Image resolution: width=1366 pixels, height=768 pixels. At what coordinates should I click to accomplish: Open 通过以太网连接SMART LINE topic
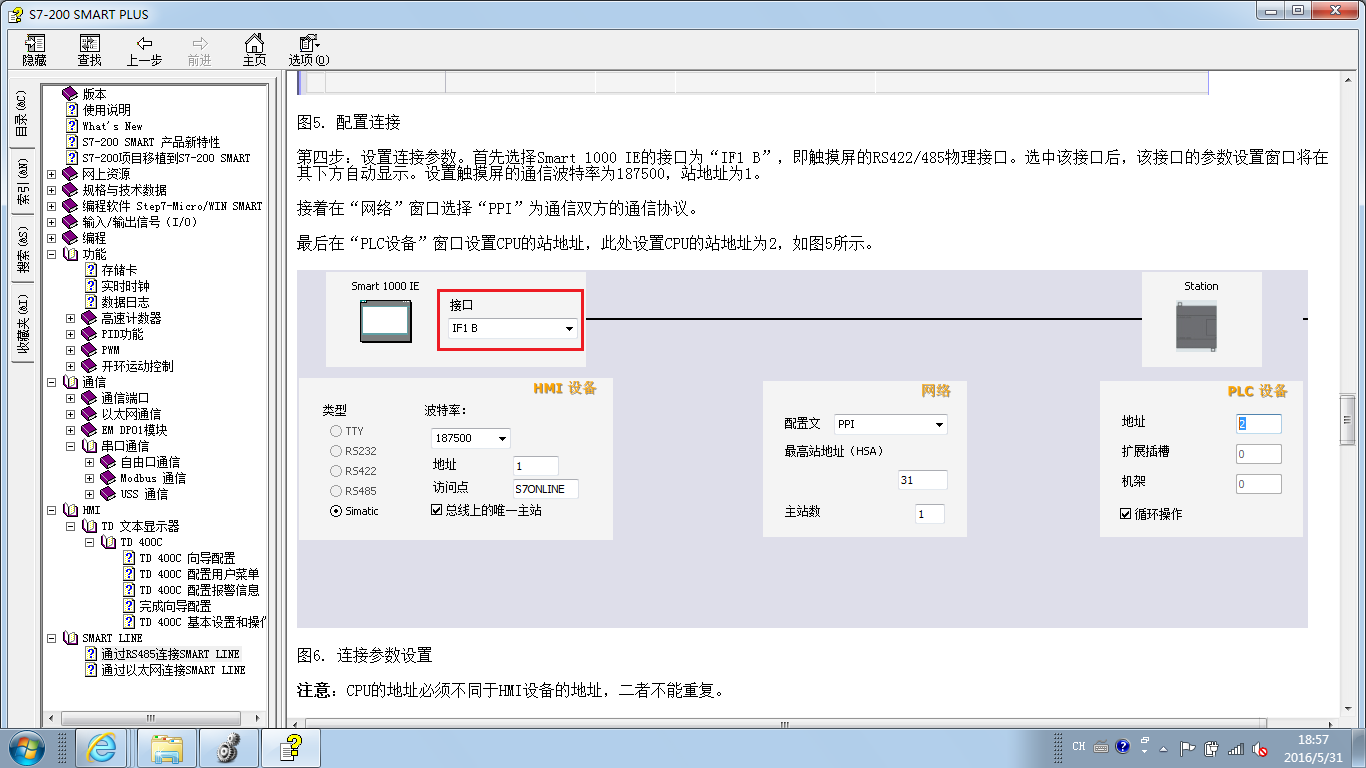click(x=173, y=670)
